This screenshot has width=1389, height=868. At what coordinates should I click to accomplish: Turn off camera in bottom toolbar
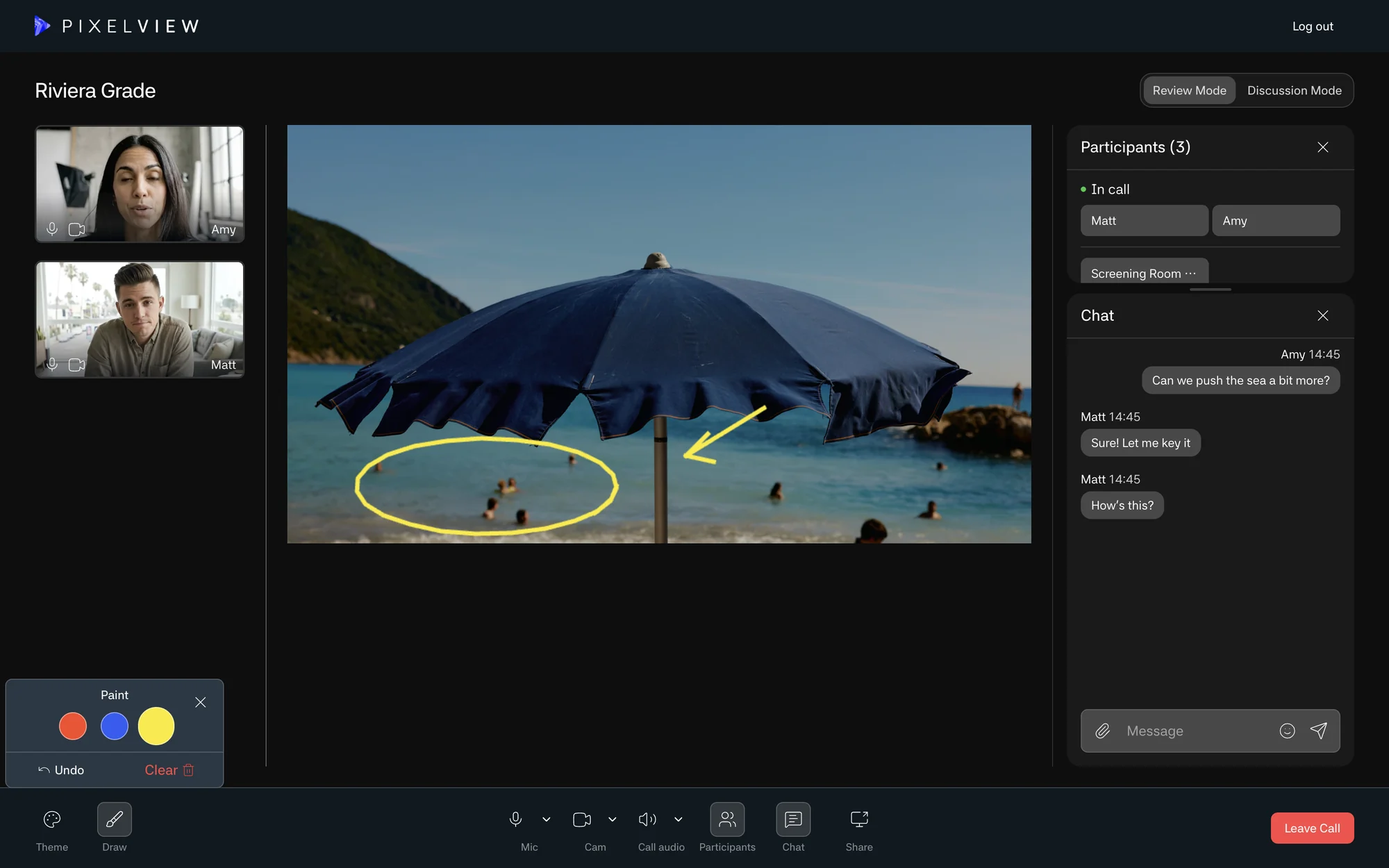(582, 819)
